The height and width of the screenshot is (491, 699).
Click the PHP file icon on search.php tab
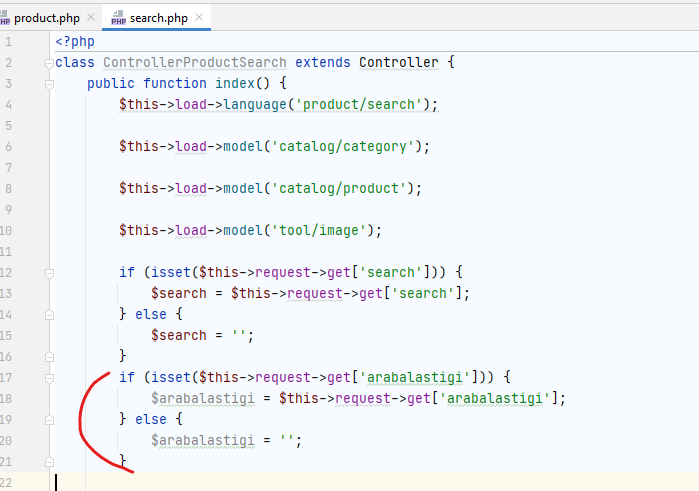(x=119, y=18)
